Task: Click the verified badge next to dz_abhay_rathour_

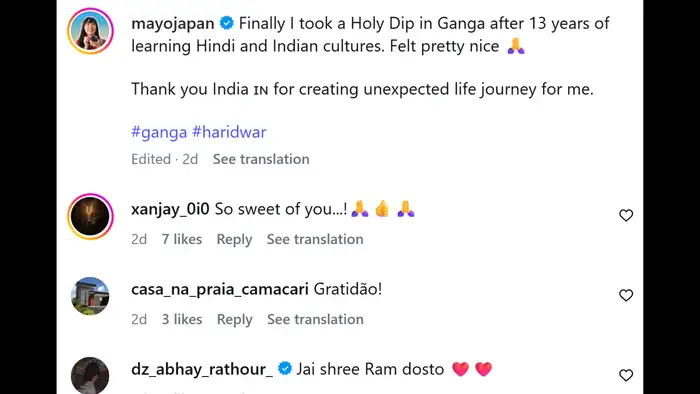Action: pyautogui.click(x=285, y=369)
